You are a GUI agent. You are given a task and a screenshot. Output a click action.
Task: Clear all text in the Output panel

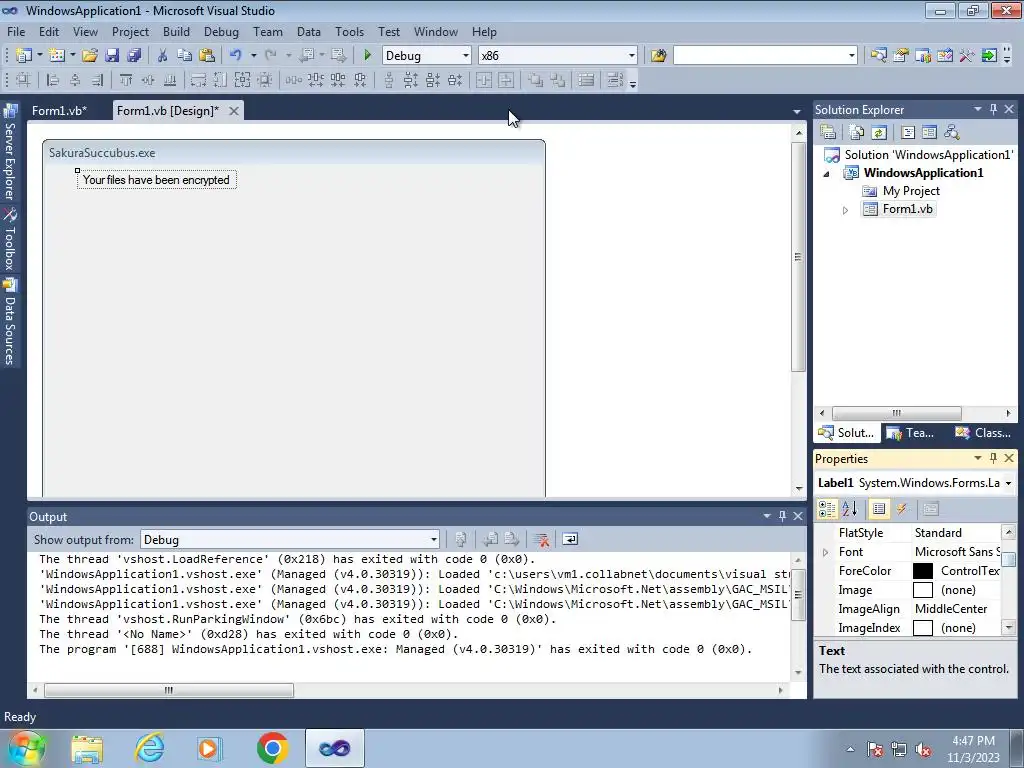[x=541, y=539]
